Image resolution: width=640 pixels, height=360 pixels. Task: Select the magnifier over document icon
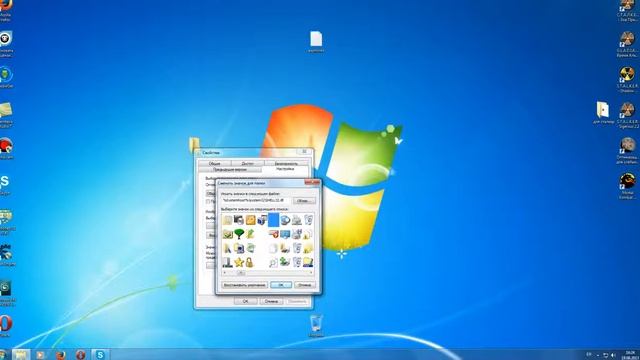[273, 262]
